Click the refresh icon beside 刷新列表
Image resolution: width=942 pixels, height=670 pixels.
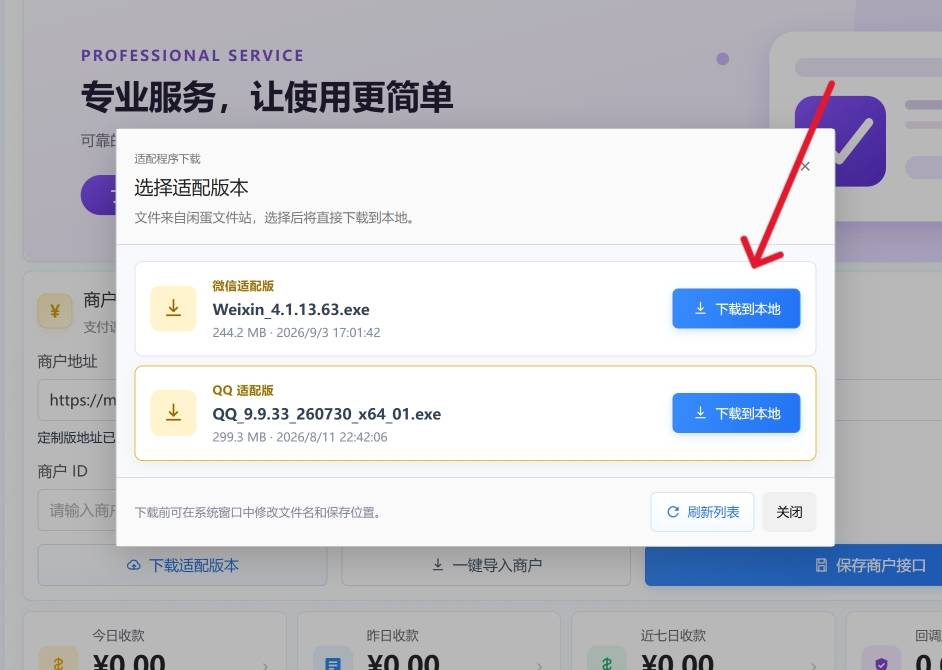click(673, 512)
